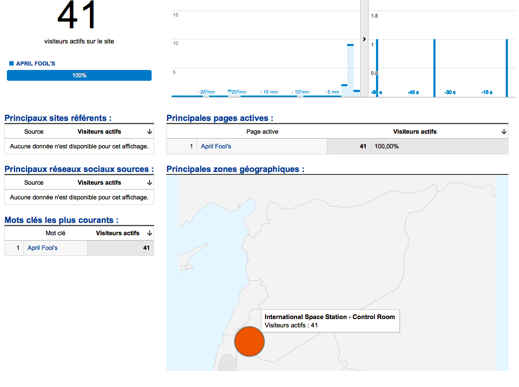The width and height of the screenshot is (519, 387).
Task: Click the Visiteurs actifs header in pages table
Action: [415, 132]
